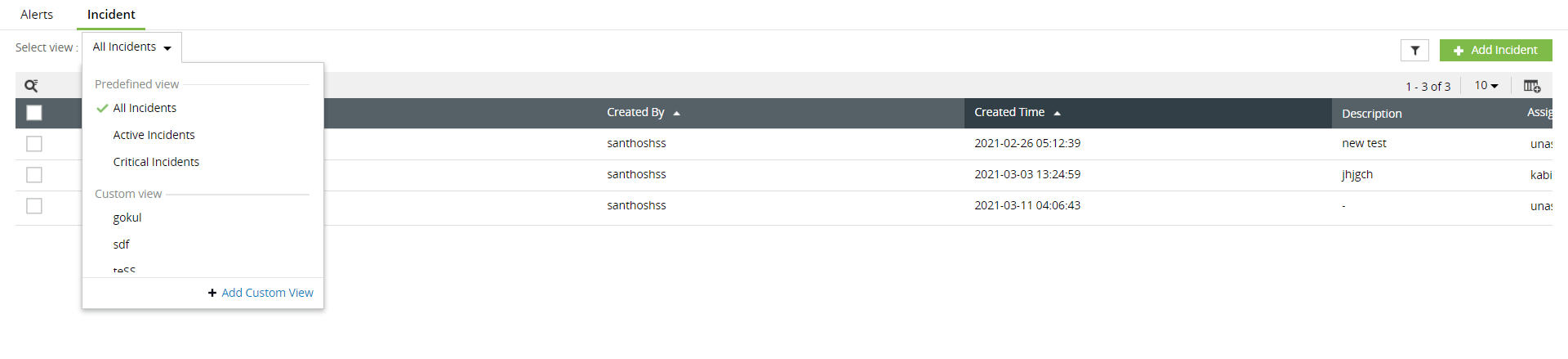Screen dimensions: 1568x359
Task: Click the Created Time sort arrow
Action: (x=1057, y=114)
